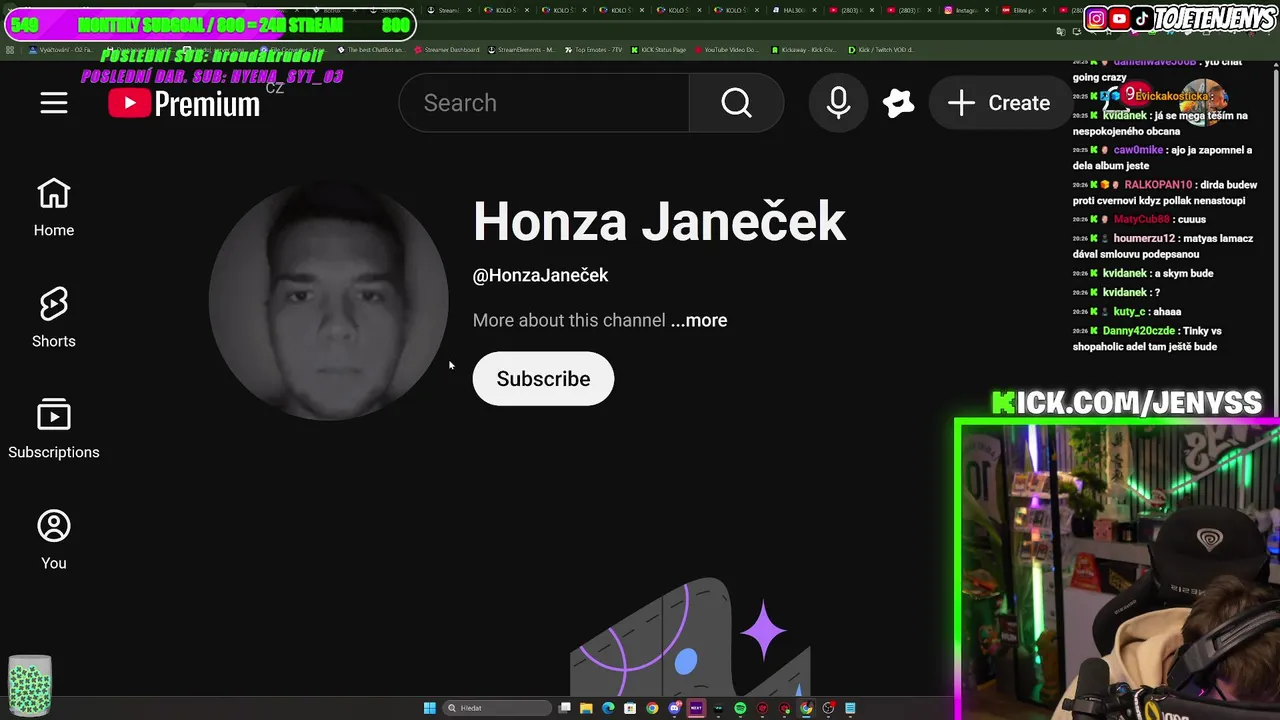Open Subscriptions in the sidebar
The width and height of the screenshot is (1280, 720).
point(54,429)
